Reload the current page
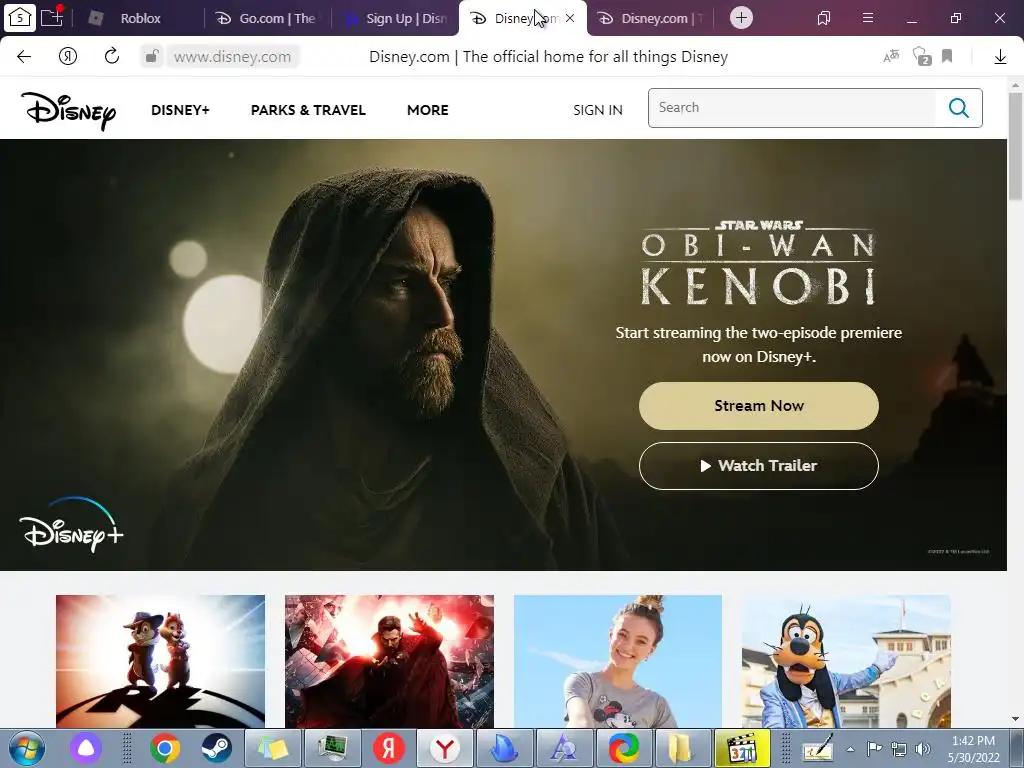The width and height of the screenshot is (1024, 768). [112, 56]
